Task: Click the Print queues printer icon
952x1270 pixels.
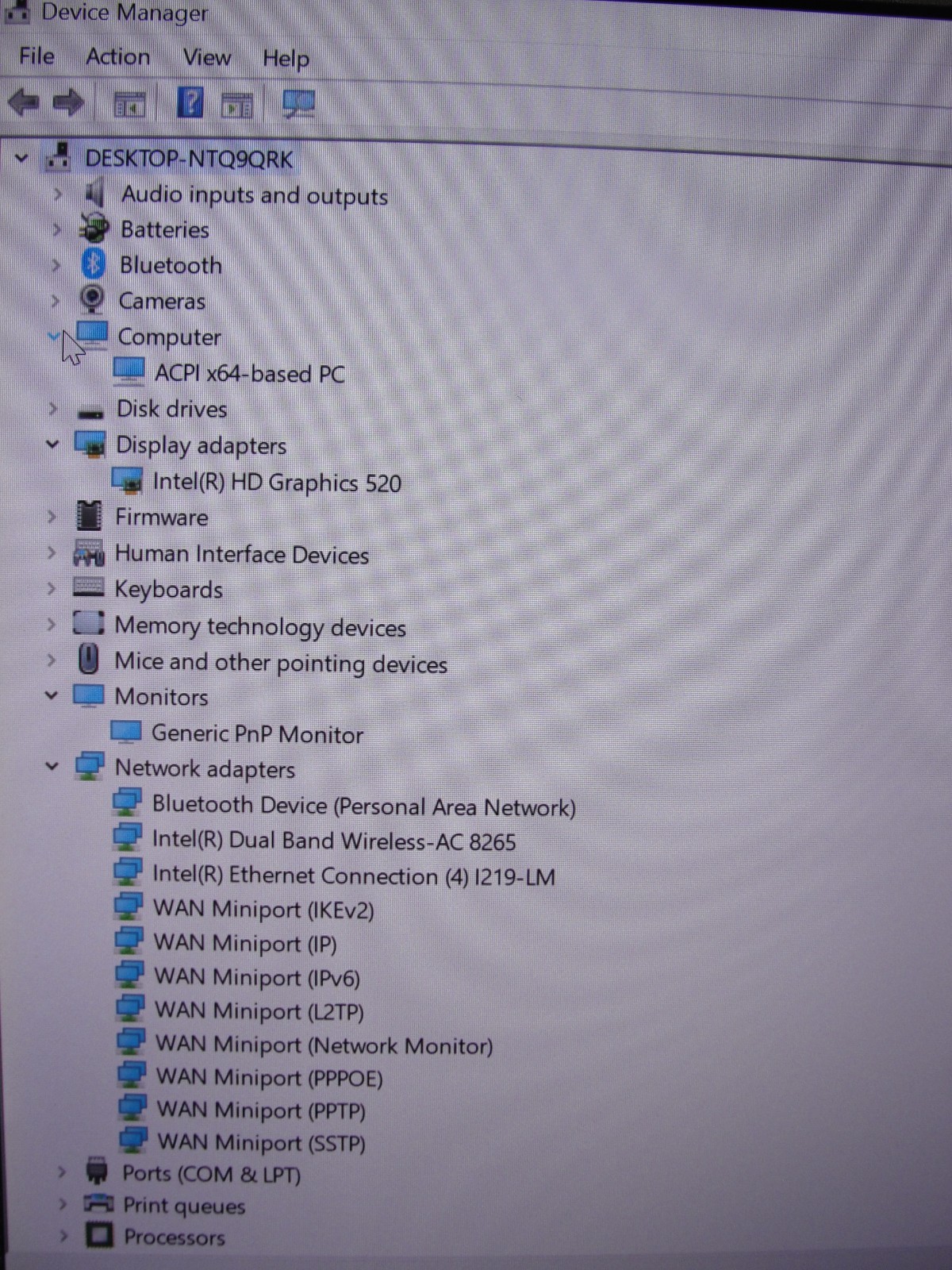Action: point(98,1203)
